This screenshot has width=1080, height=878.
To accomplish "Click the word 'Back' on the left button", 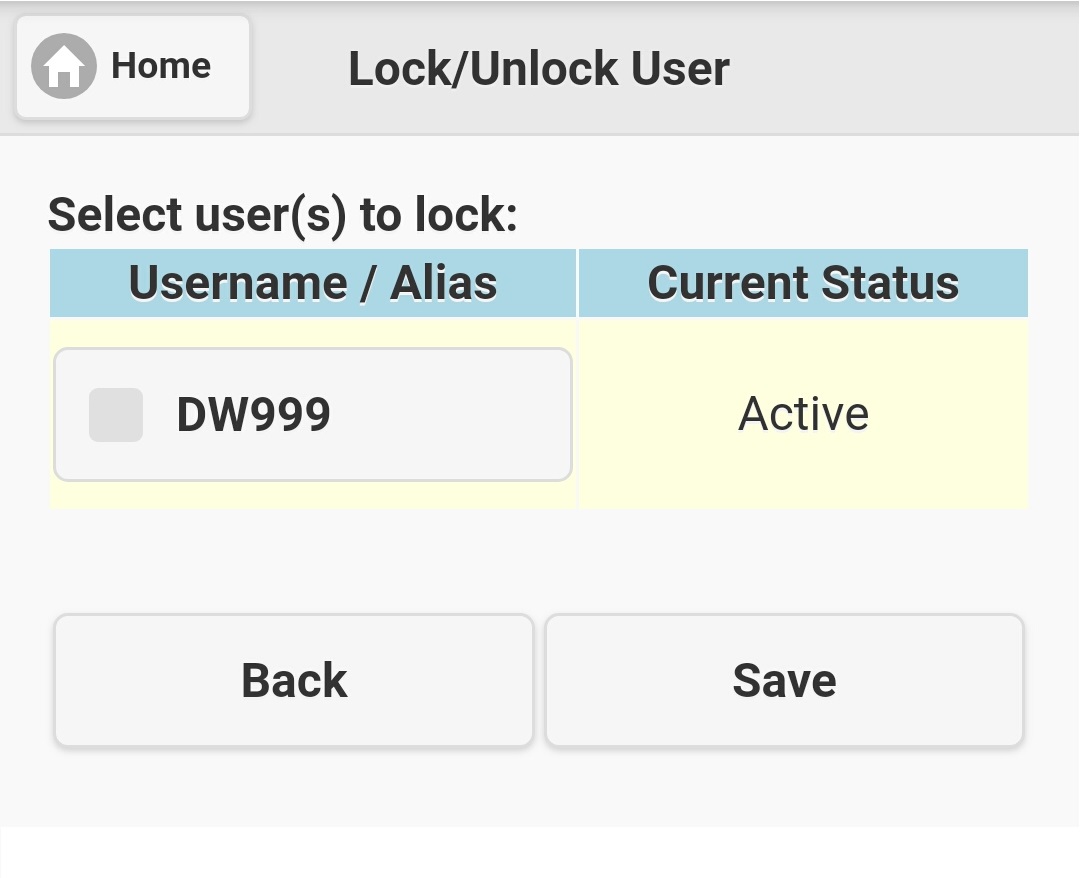I will pyautogui.click(x=294, y=681).
